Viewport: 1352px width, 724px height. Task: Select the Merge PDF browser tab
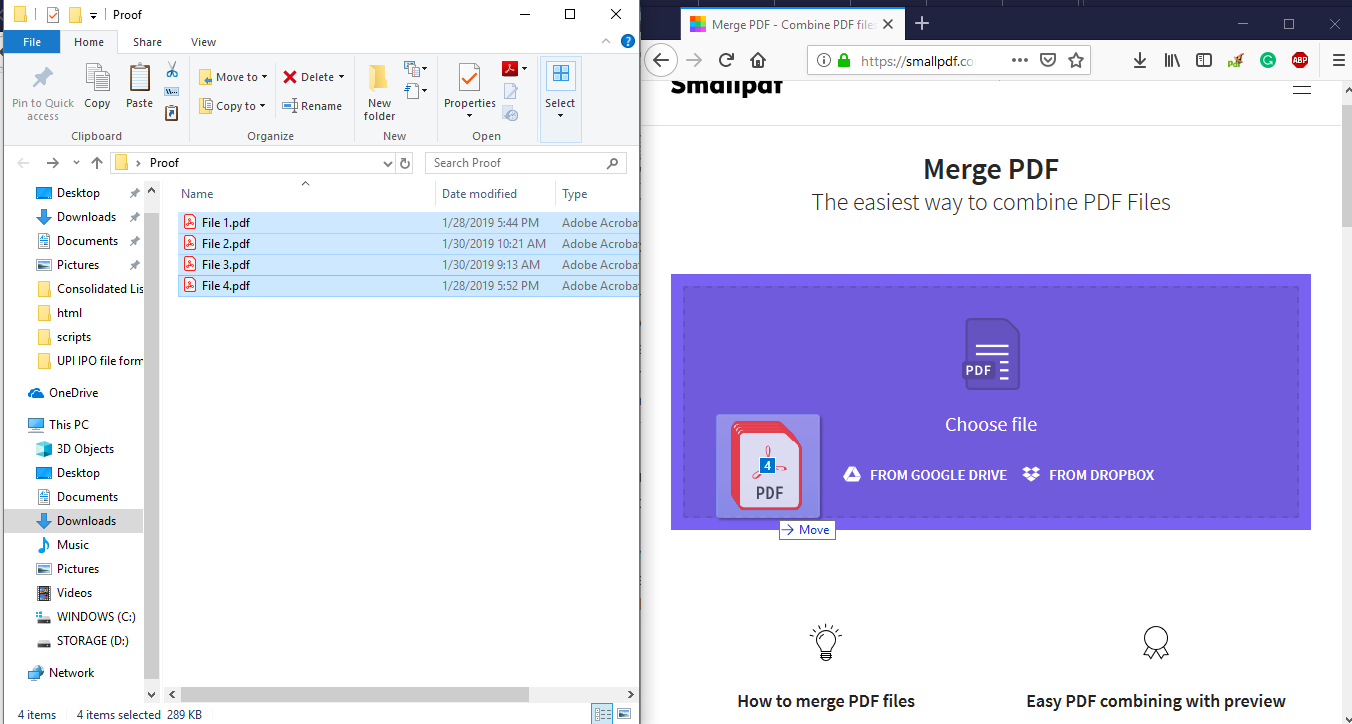[x=793, y=24]
